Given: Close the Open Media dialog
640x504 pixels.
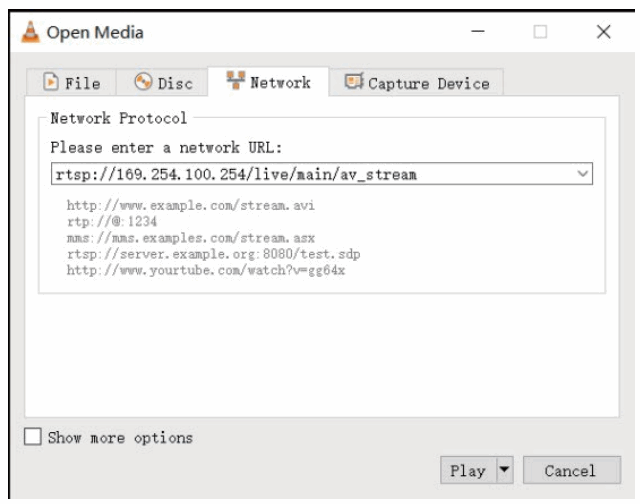Looking at the screenshot, I should point(603,33).
